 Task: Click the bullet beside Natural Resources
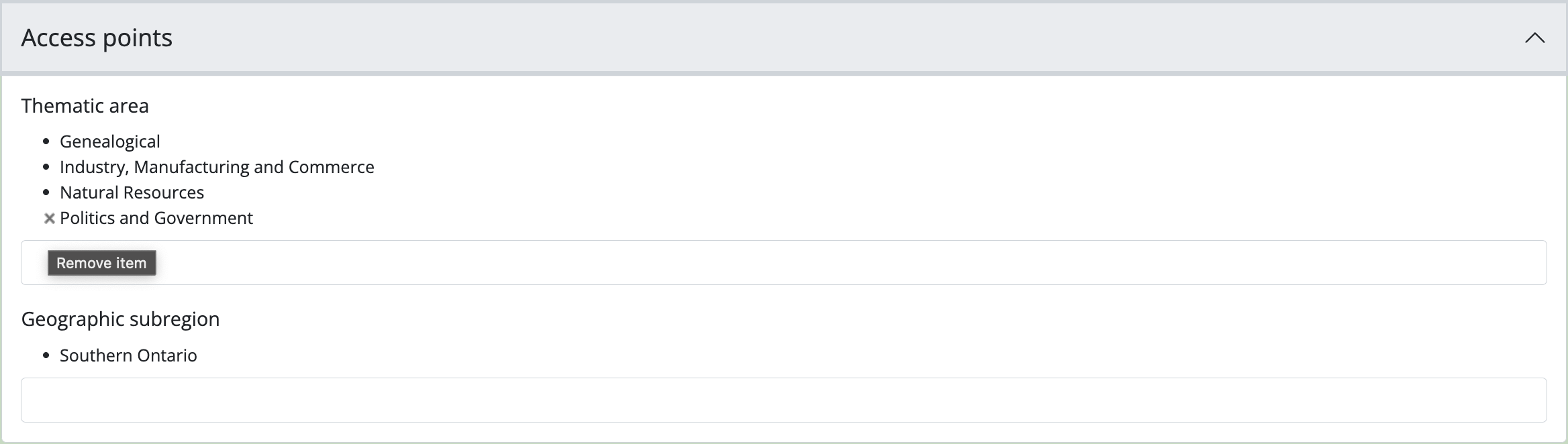46,192
